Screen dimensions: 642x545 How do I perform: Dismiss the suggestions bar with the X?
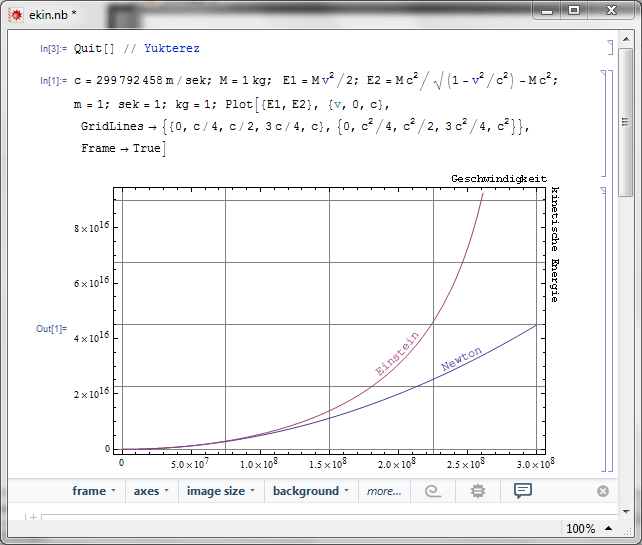[x=602, y=491]
